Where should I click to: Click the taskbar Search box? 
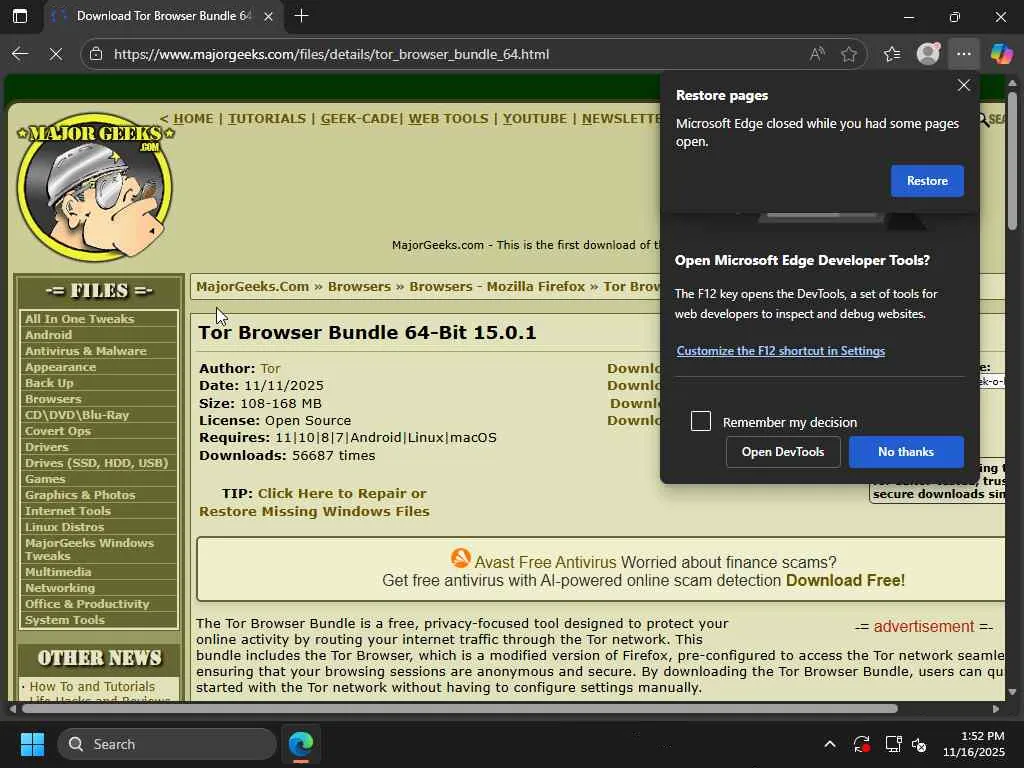167,744
